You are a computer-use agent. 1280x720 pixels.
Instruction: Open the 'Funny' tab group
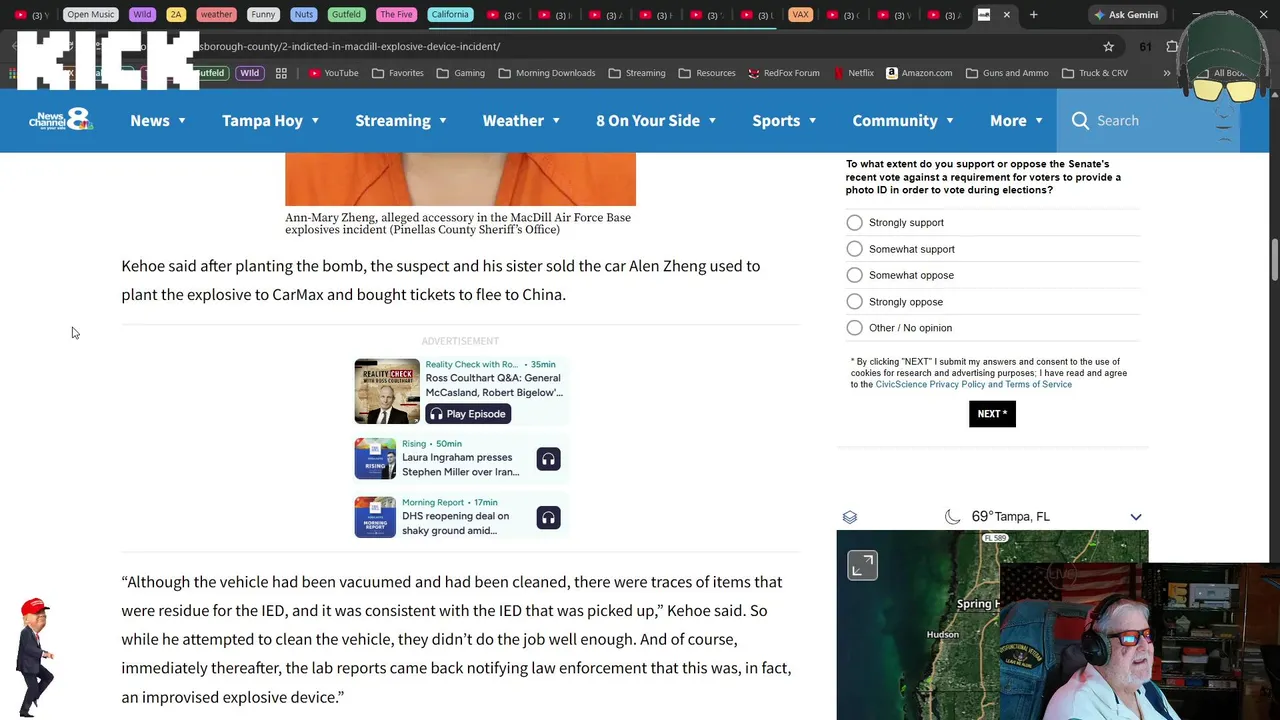(263, 15)
